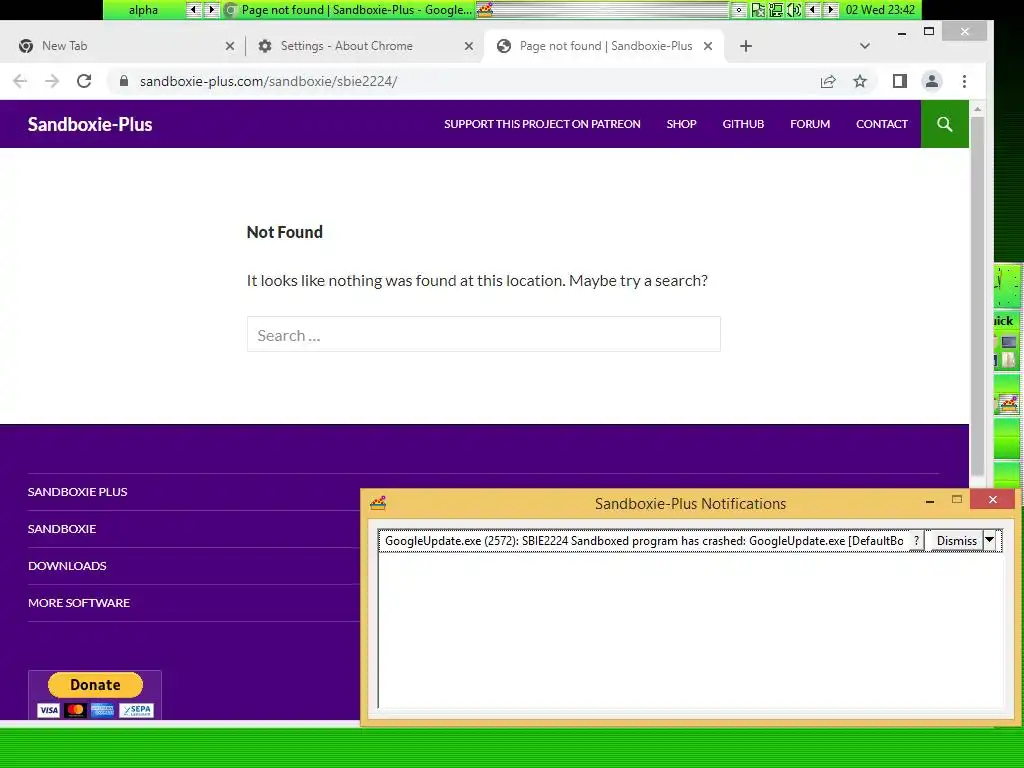
Task: Close the Sandboxie-Plus Notifications window
Action: click(x=993, y=500)
